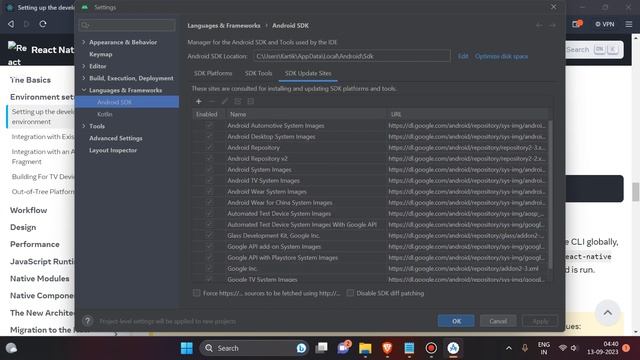640x360 pixels.
Task: Reload the browser page
Action: [x=43, y=24]
